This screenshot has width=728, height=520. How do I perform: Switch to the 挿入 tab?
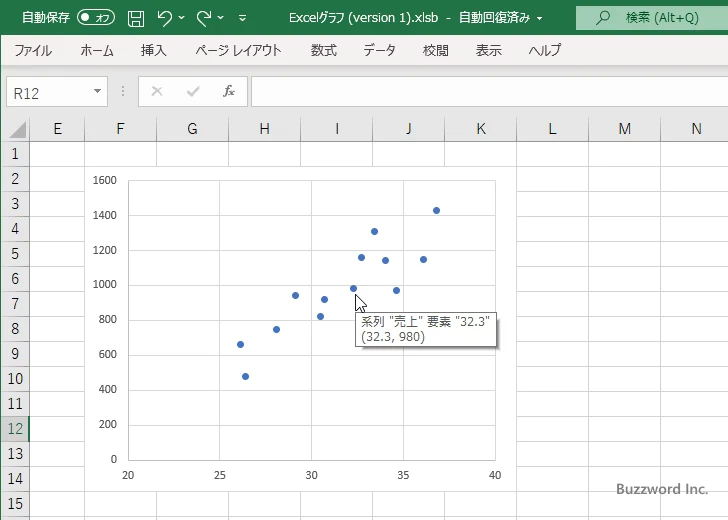click(x=154, y=50)
